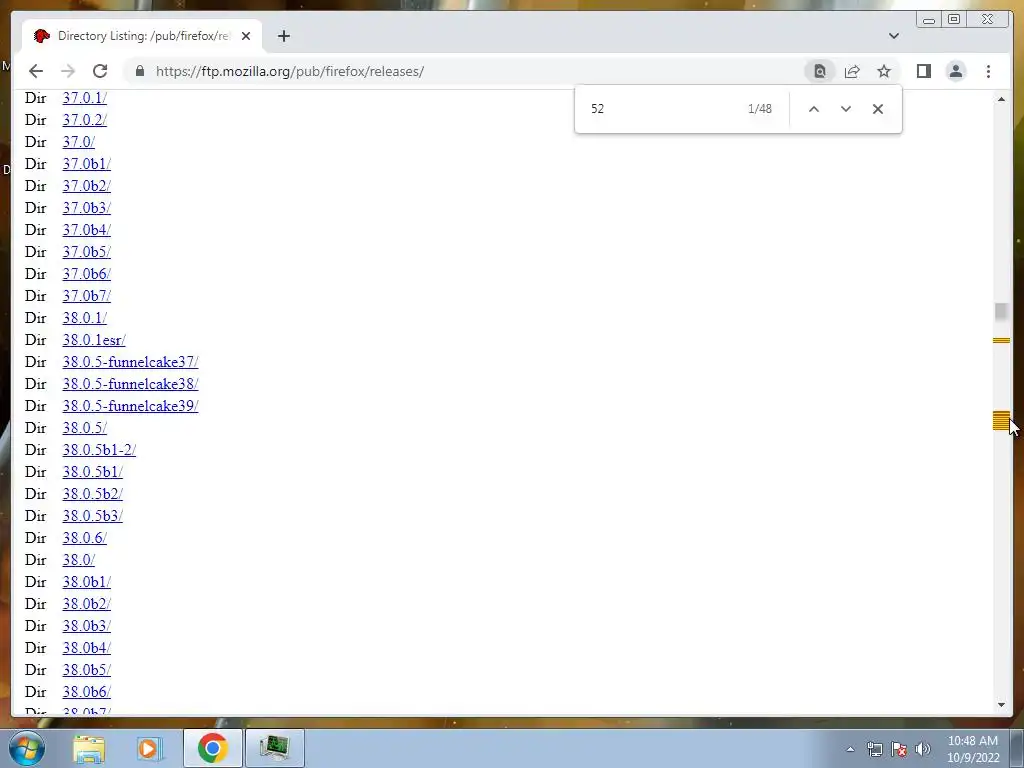Screen dimensions: 1024x768
Task: Open the volume speaker icon
Action: coord(923,749)
